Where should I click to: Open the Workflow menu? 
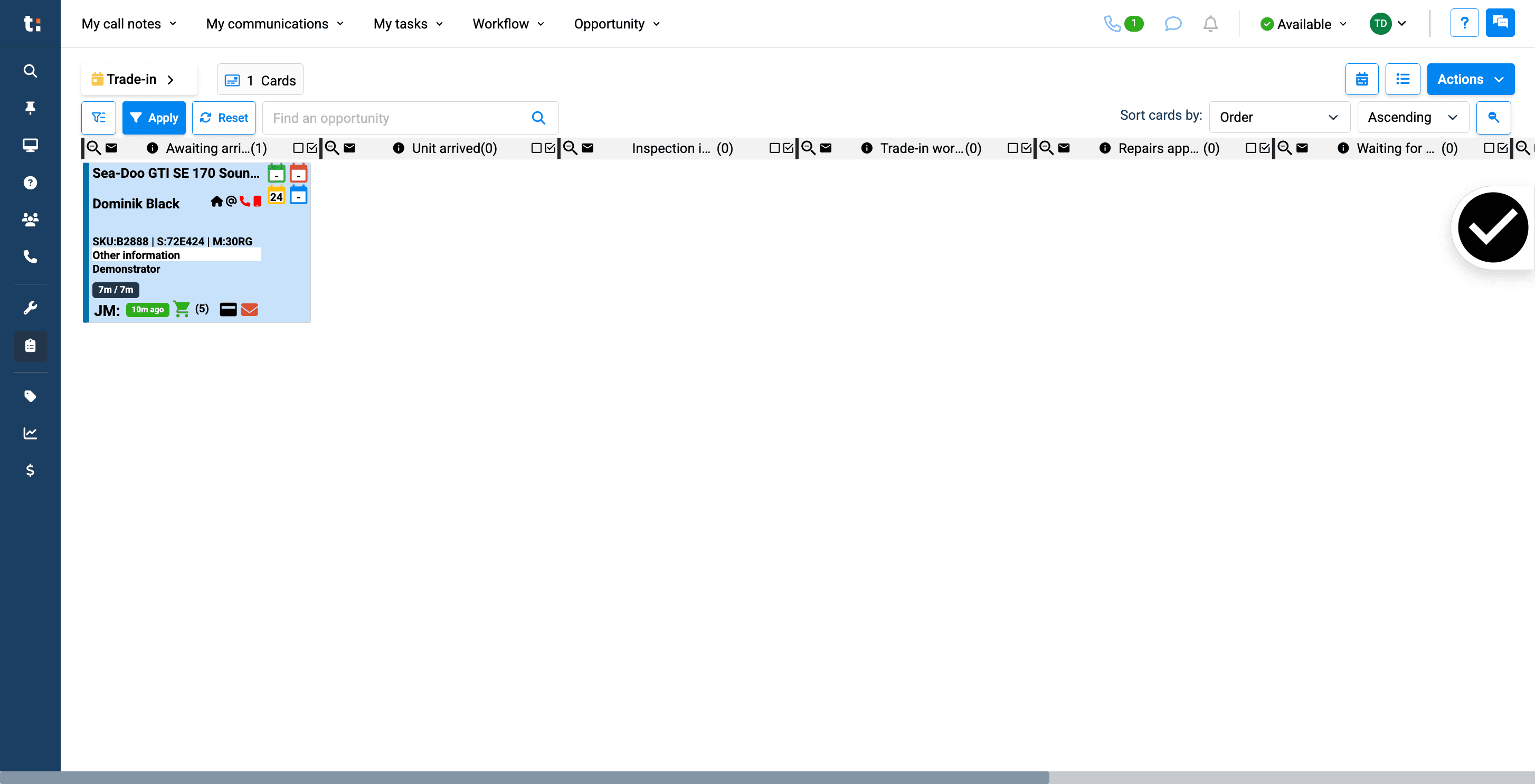[x=508, y=24]
